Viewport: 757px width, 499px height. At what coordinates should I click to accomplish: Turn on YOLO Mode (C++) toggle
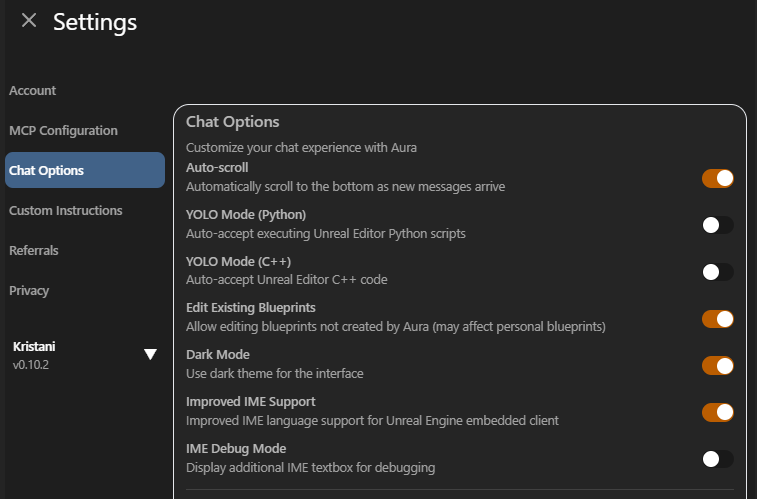tap(718, 272)
